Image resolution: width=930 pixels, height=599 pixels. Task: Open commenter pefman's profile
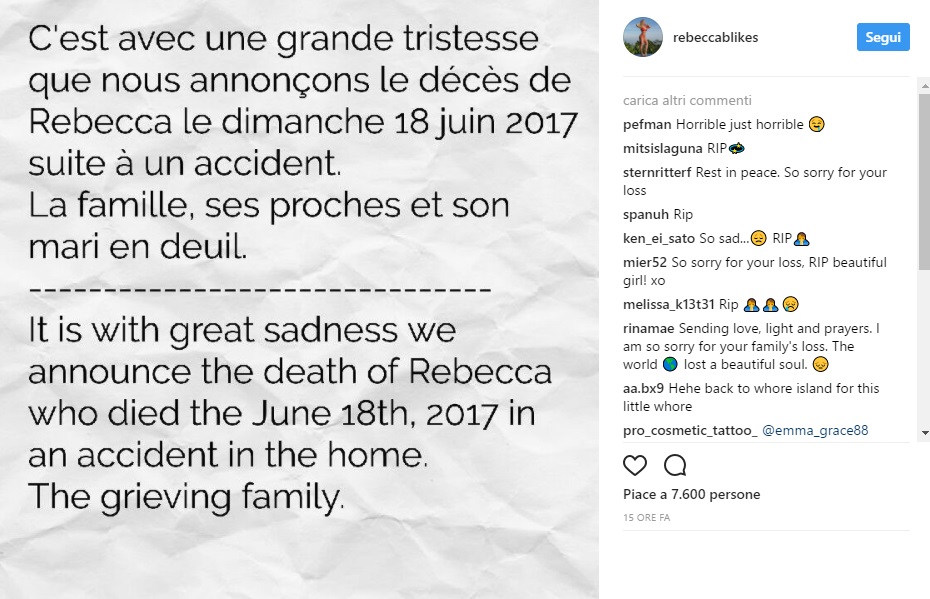tap(647, 125)
